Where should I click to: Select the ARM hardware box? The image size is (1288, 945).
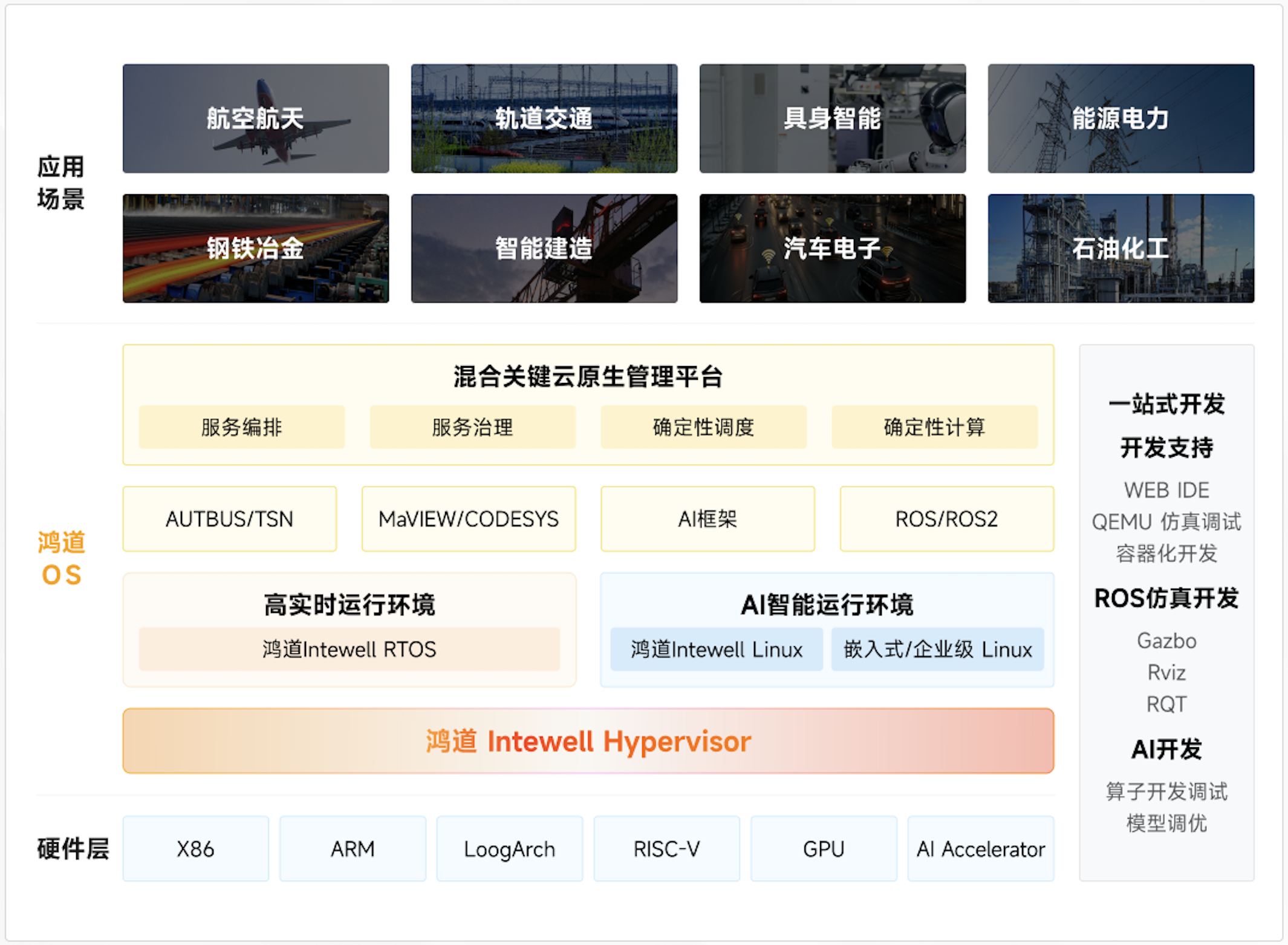[353, 849]
